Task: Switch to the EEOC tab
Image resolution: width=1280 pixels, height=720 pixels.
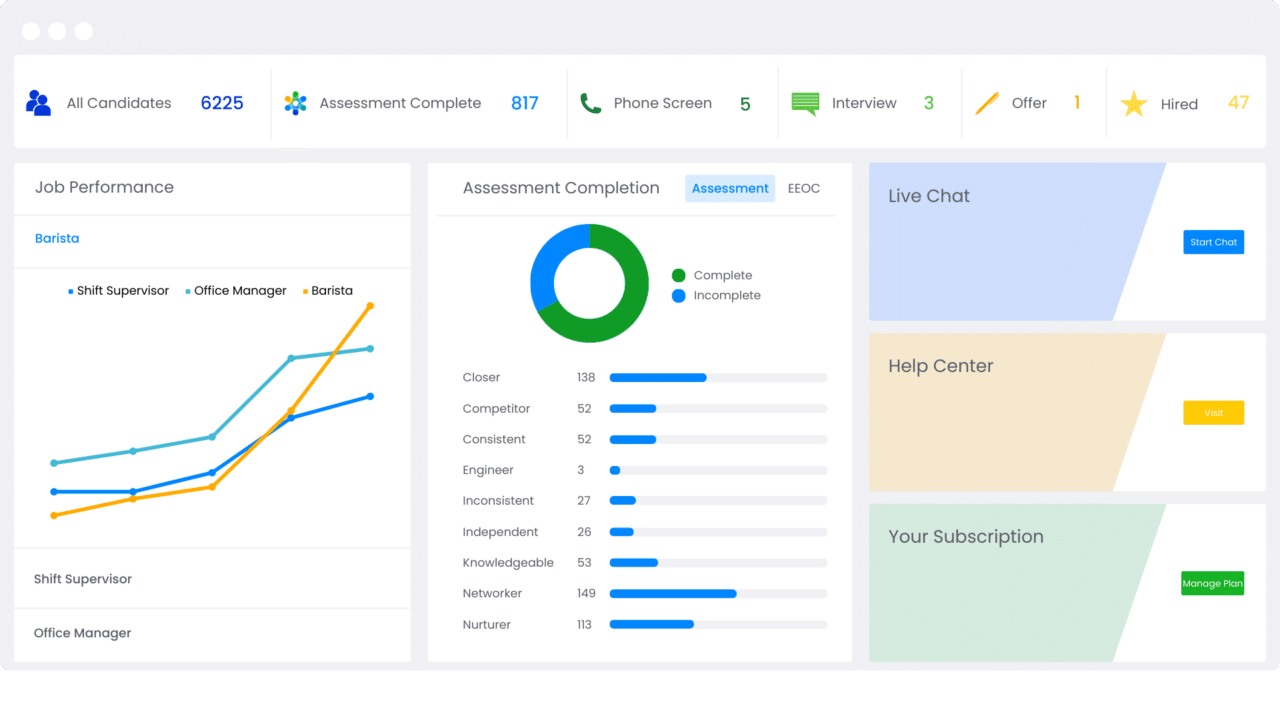Action: (803, 188)
